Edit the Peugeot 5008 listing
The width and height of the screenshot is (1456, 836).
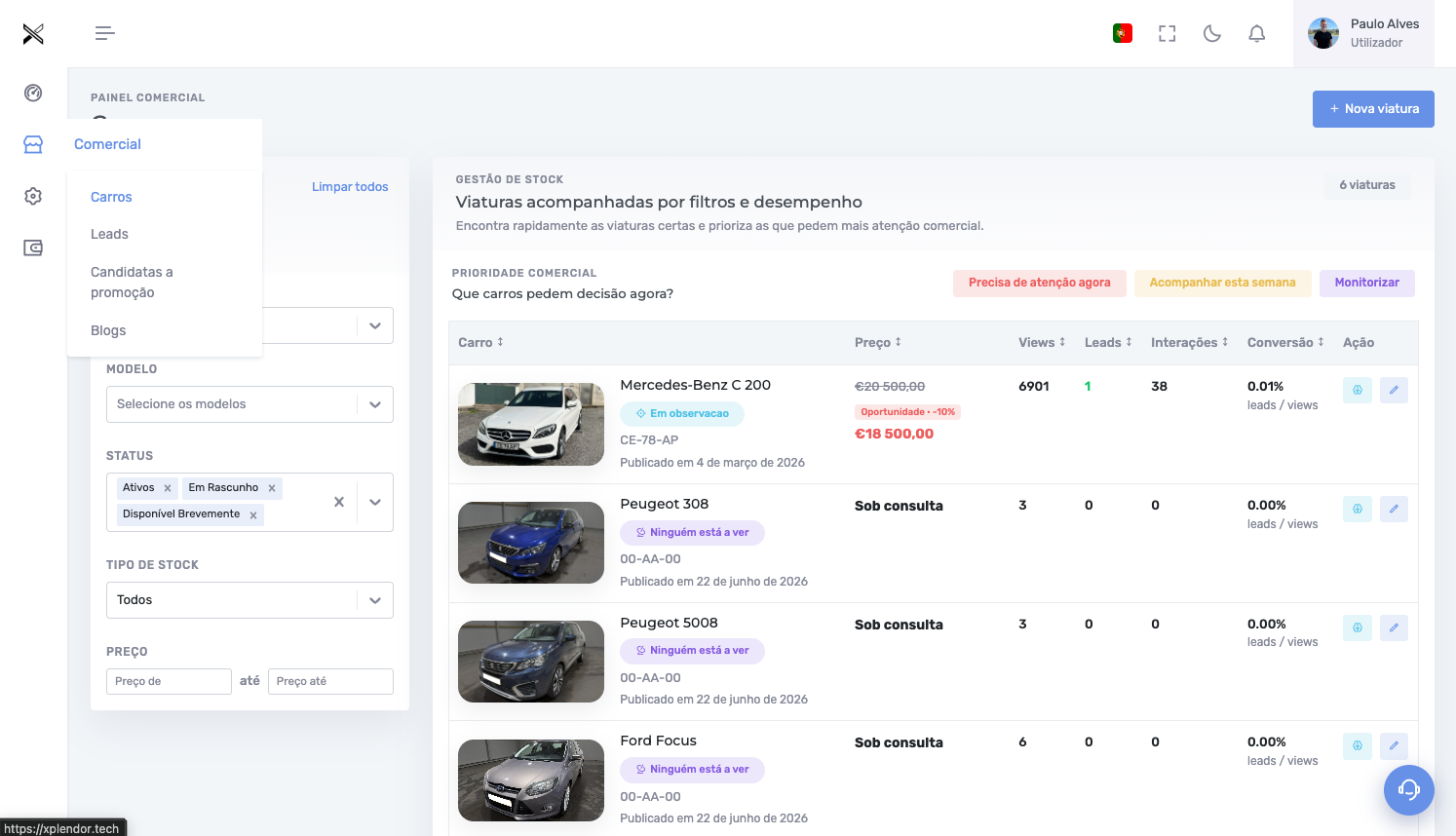point(1394,627)
